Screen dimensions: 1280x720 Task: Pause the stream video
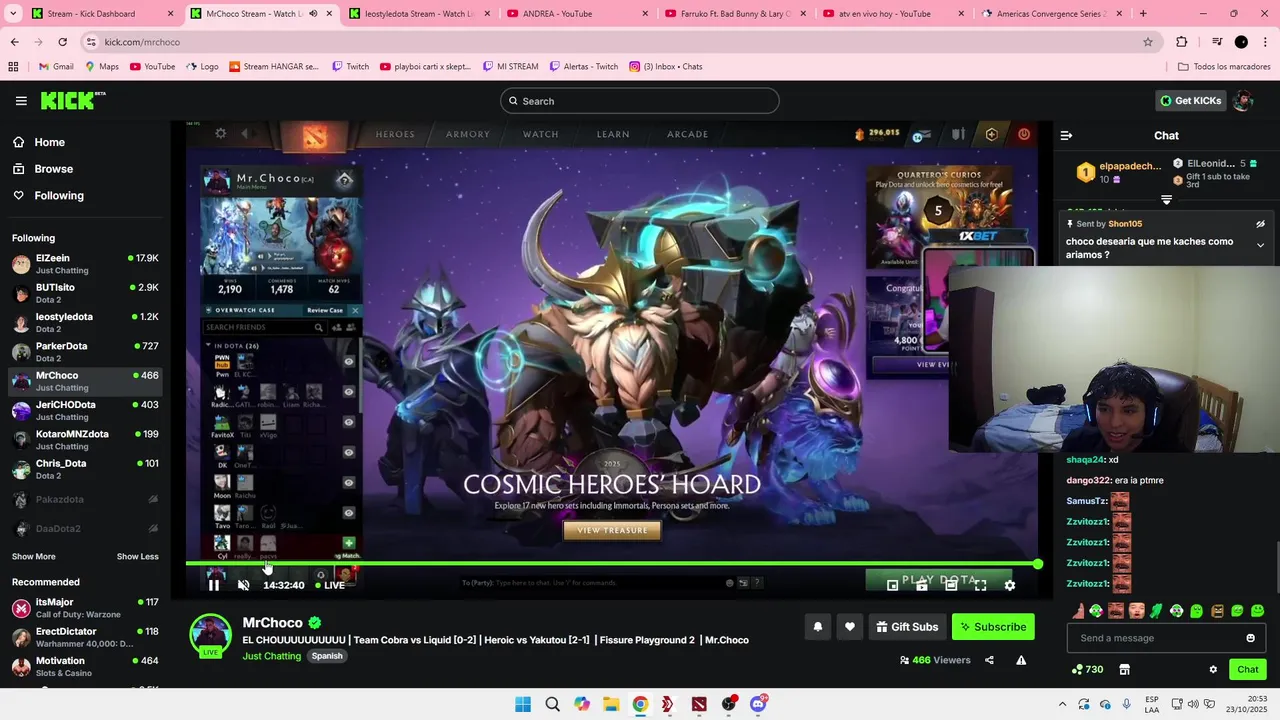point(214,585)
